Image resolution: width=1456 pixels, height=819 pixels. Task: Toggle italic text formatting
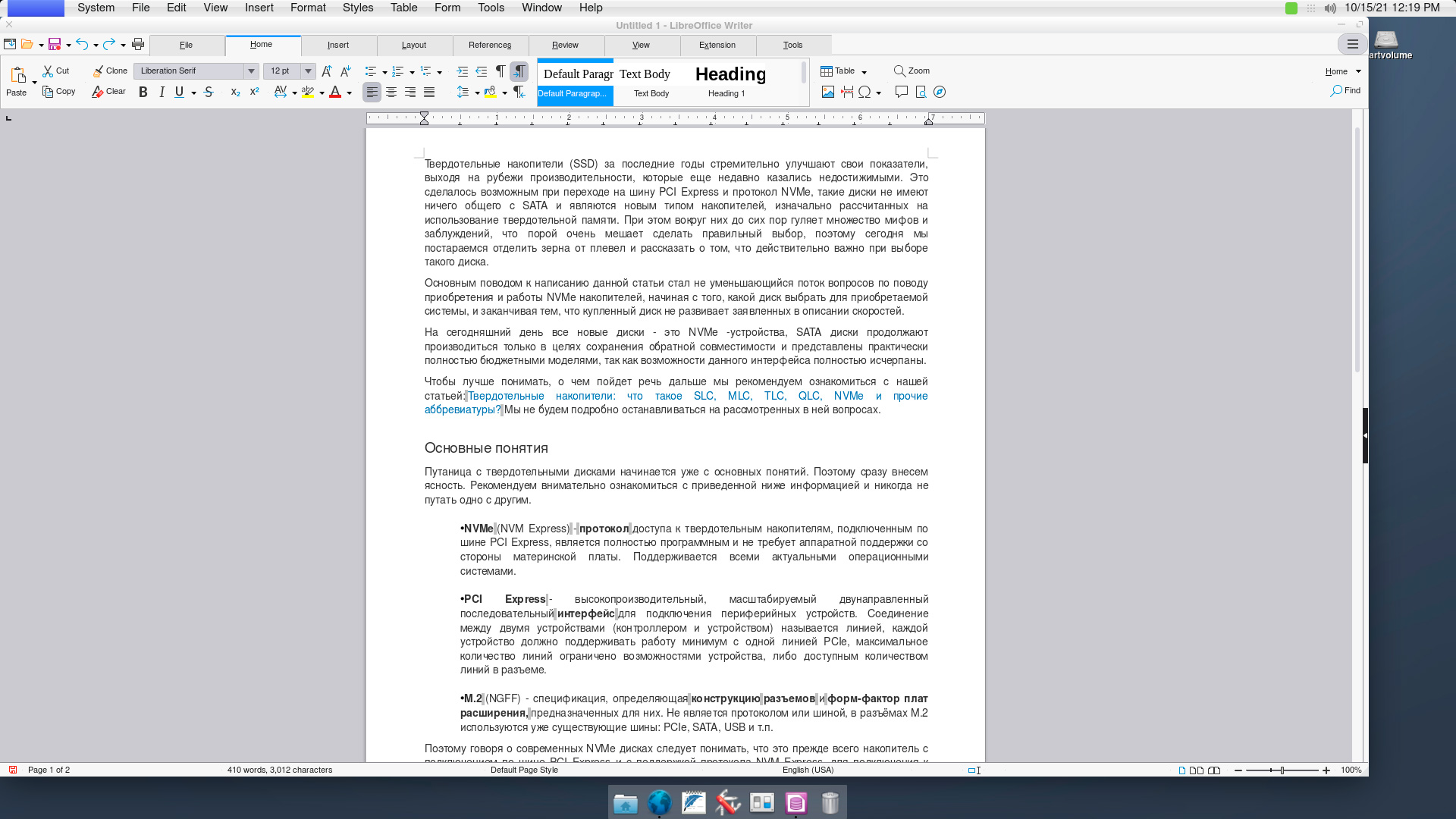point(162,93)
